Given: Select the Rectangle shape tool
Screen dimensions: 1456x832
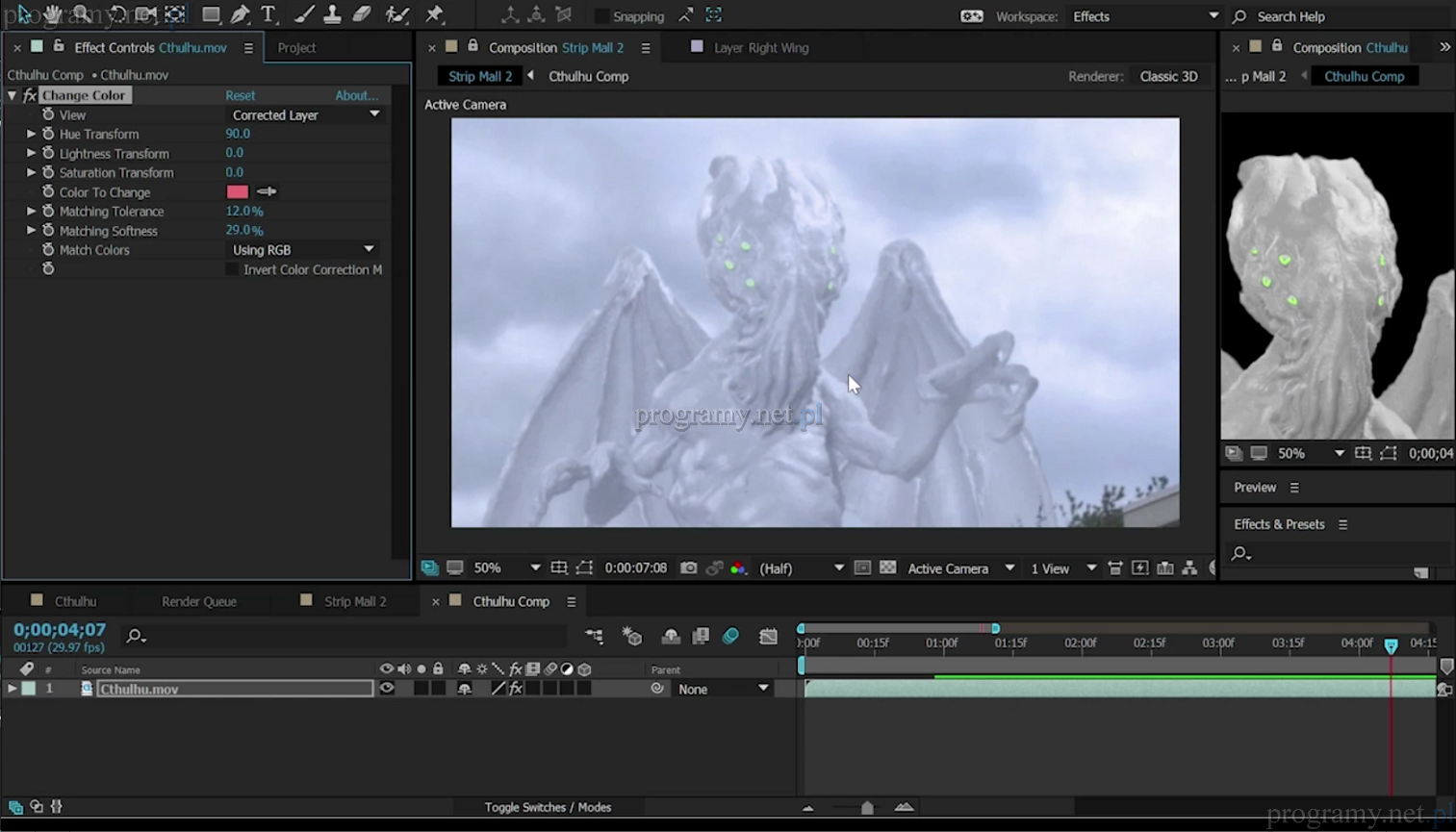Looking at the screenshot, I should click(x=210, y=14).
